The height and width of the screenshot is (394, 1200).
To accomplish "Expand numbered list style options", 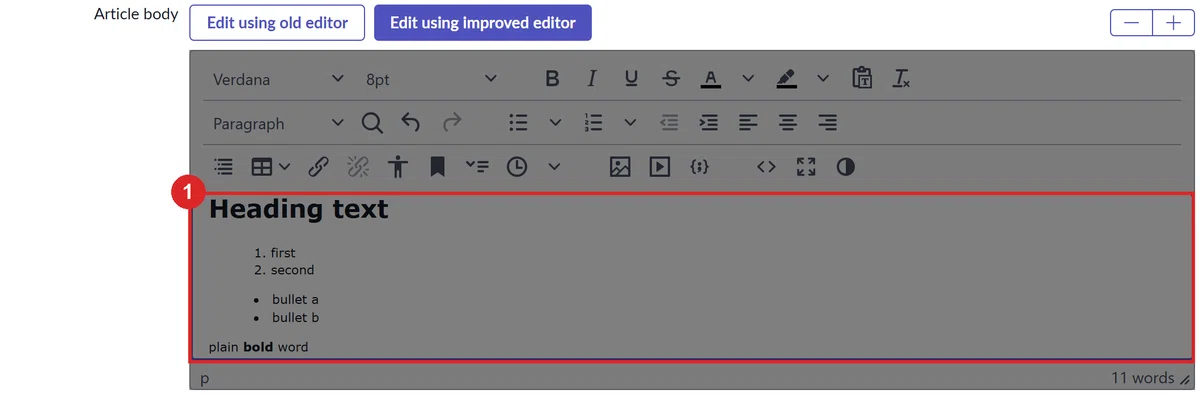I will (x=630, y=123).
